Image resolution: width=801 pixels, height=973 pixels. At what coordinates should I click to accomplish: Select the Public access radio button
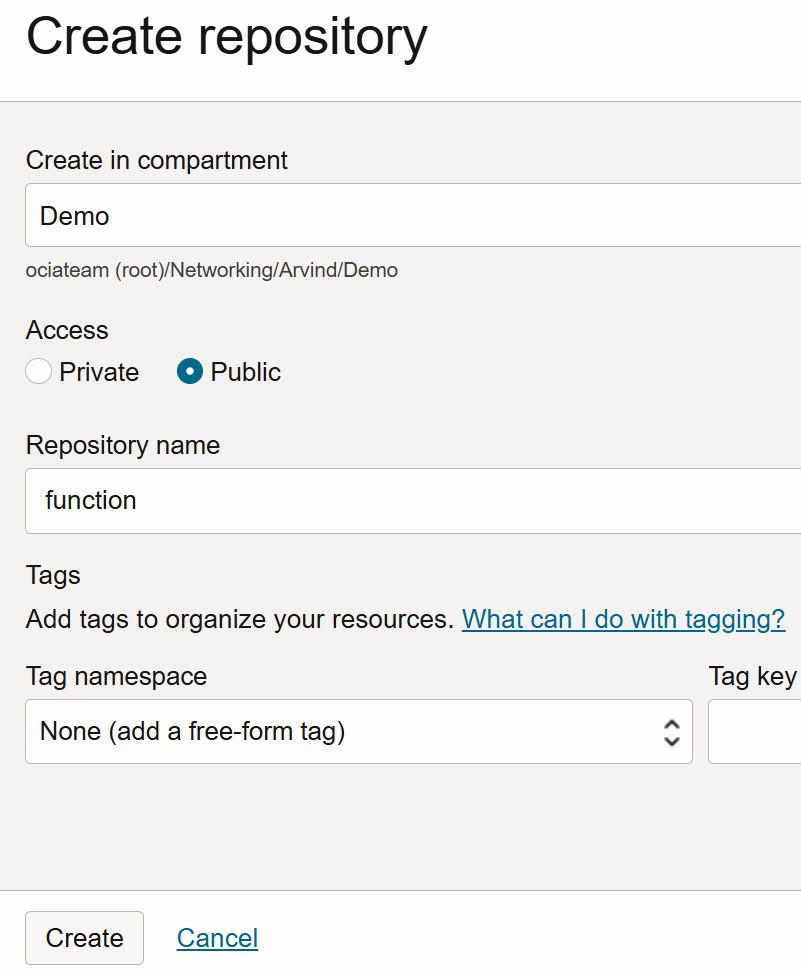point(190,372)
